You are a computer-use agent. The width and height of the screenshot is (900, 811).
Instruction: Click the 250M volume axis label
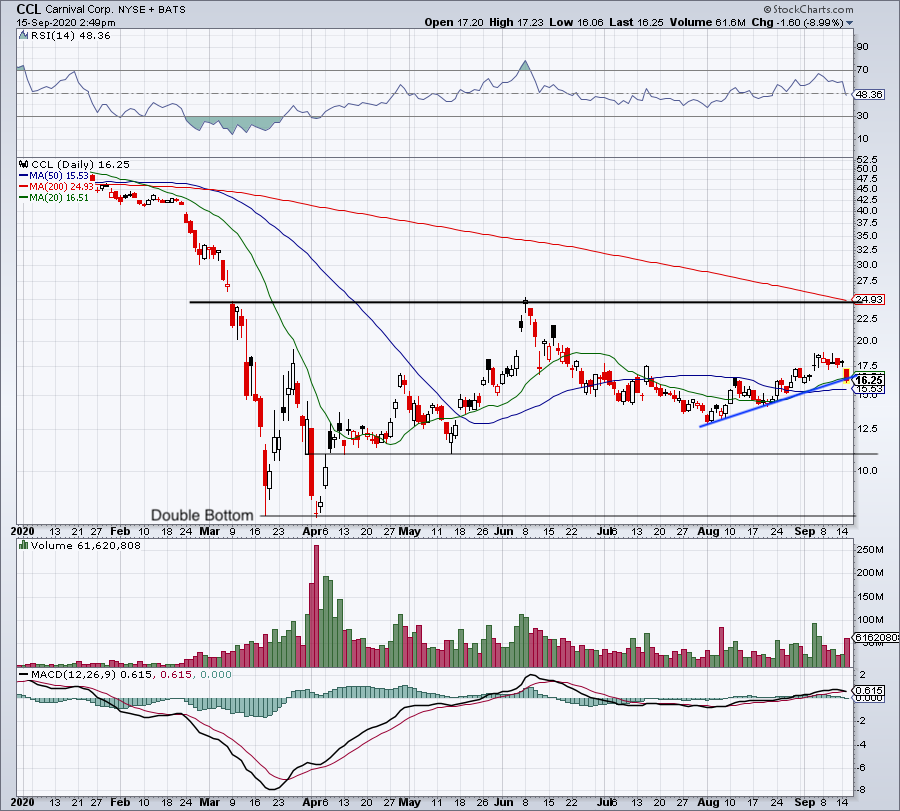(x=870, y=550)
